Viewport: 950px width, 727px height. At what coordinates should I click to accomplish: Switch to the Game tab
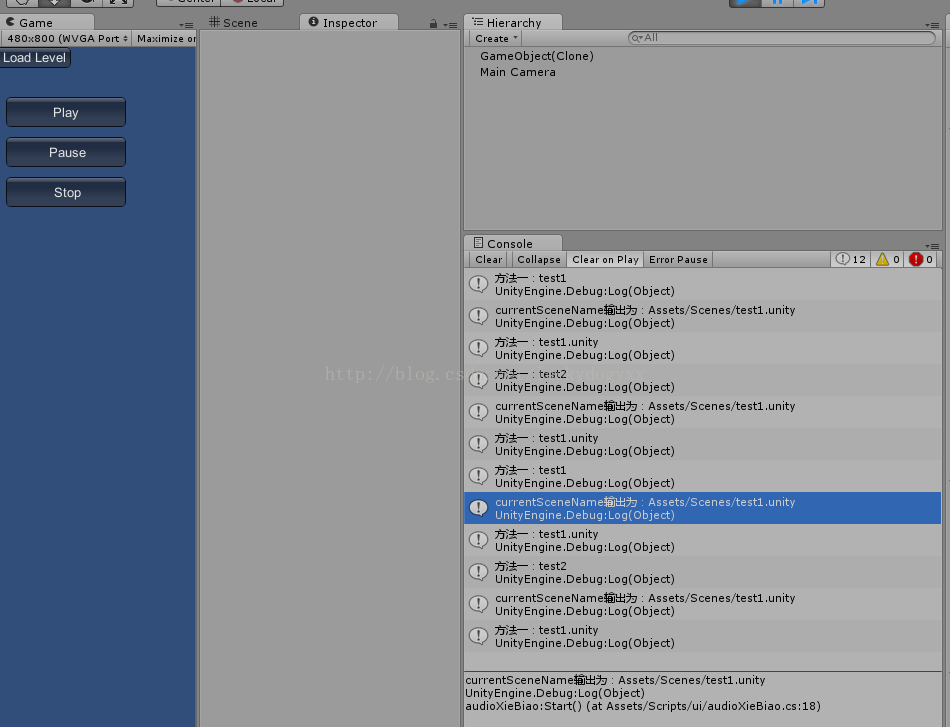[46, 22]
